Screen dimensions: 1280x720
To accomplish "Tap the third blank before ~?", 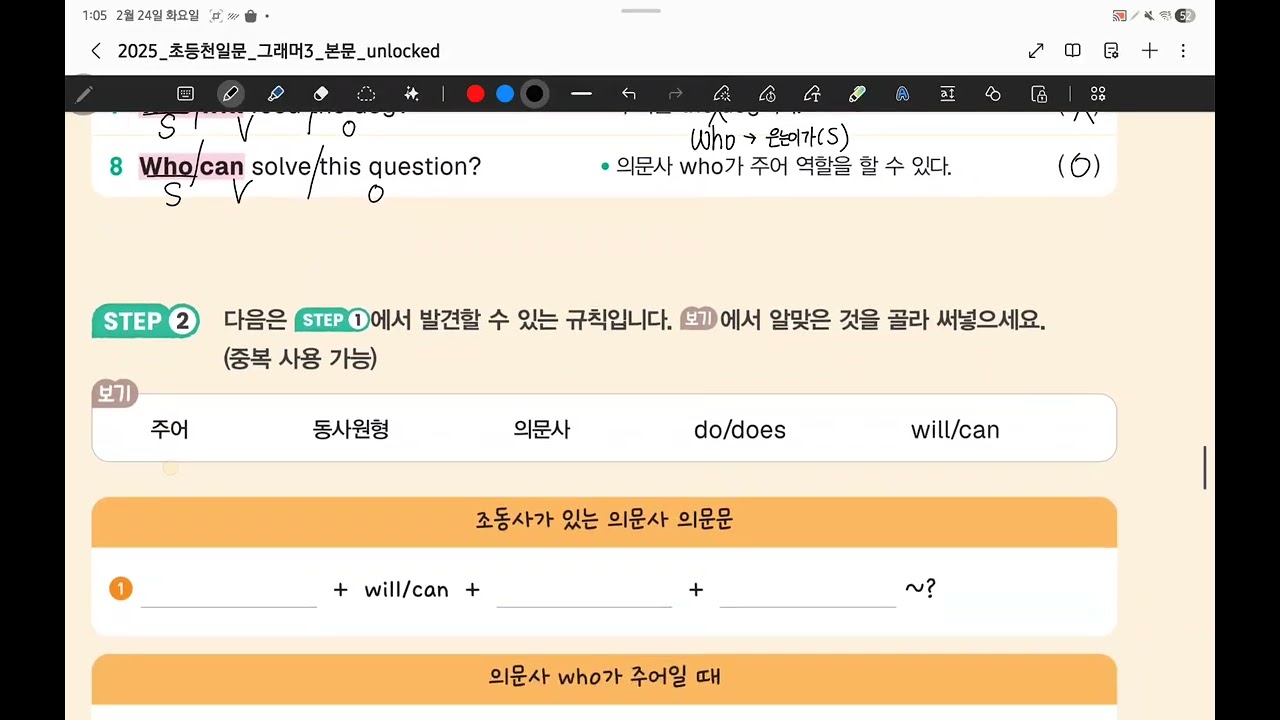I will (808, 590).
